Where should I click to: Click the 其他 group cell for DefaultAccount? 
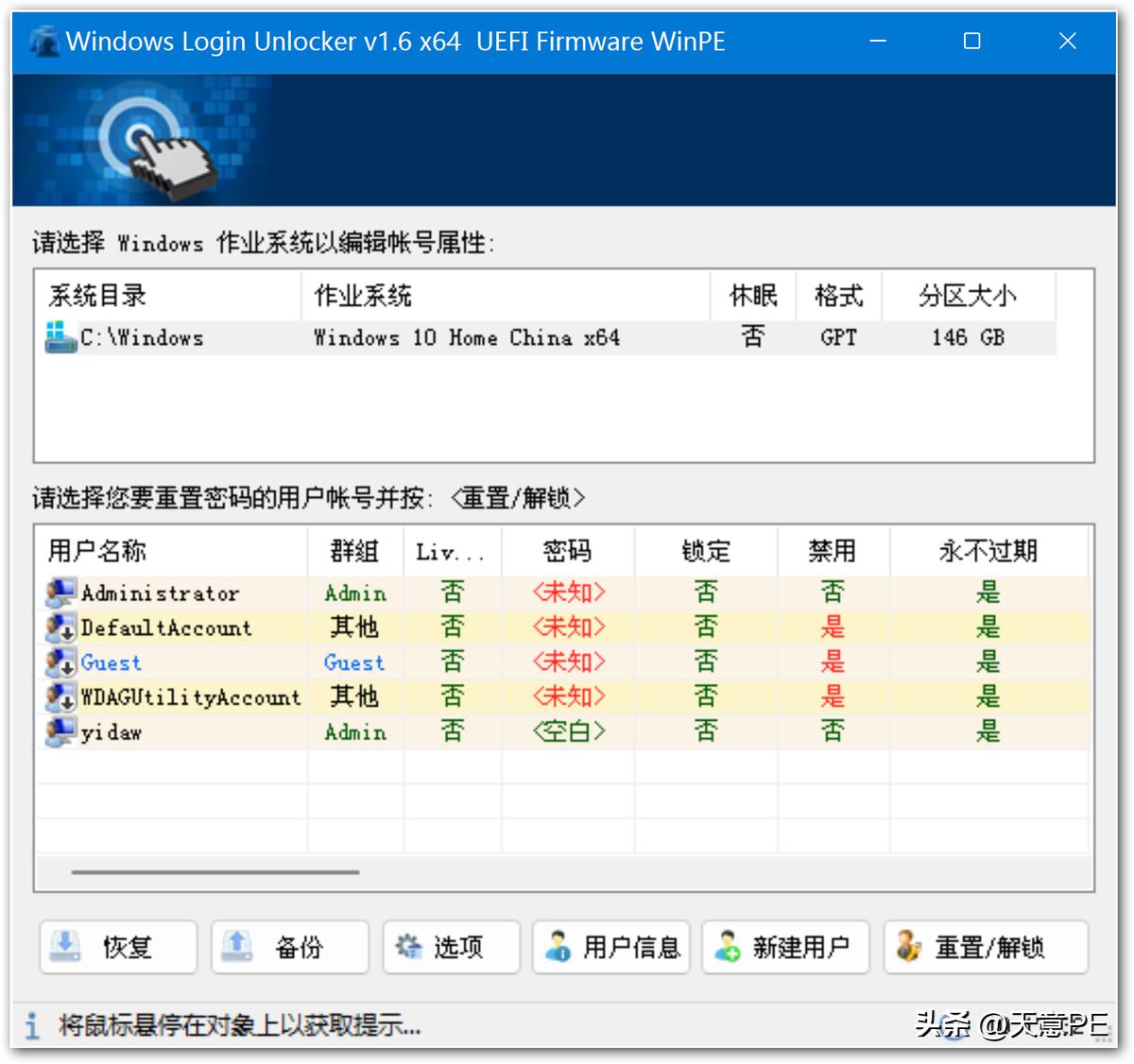tap(354, 627)
